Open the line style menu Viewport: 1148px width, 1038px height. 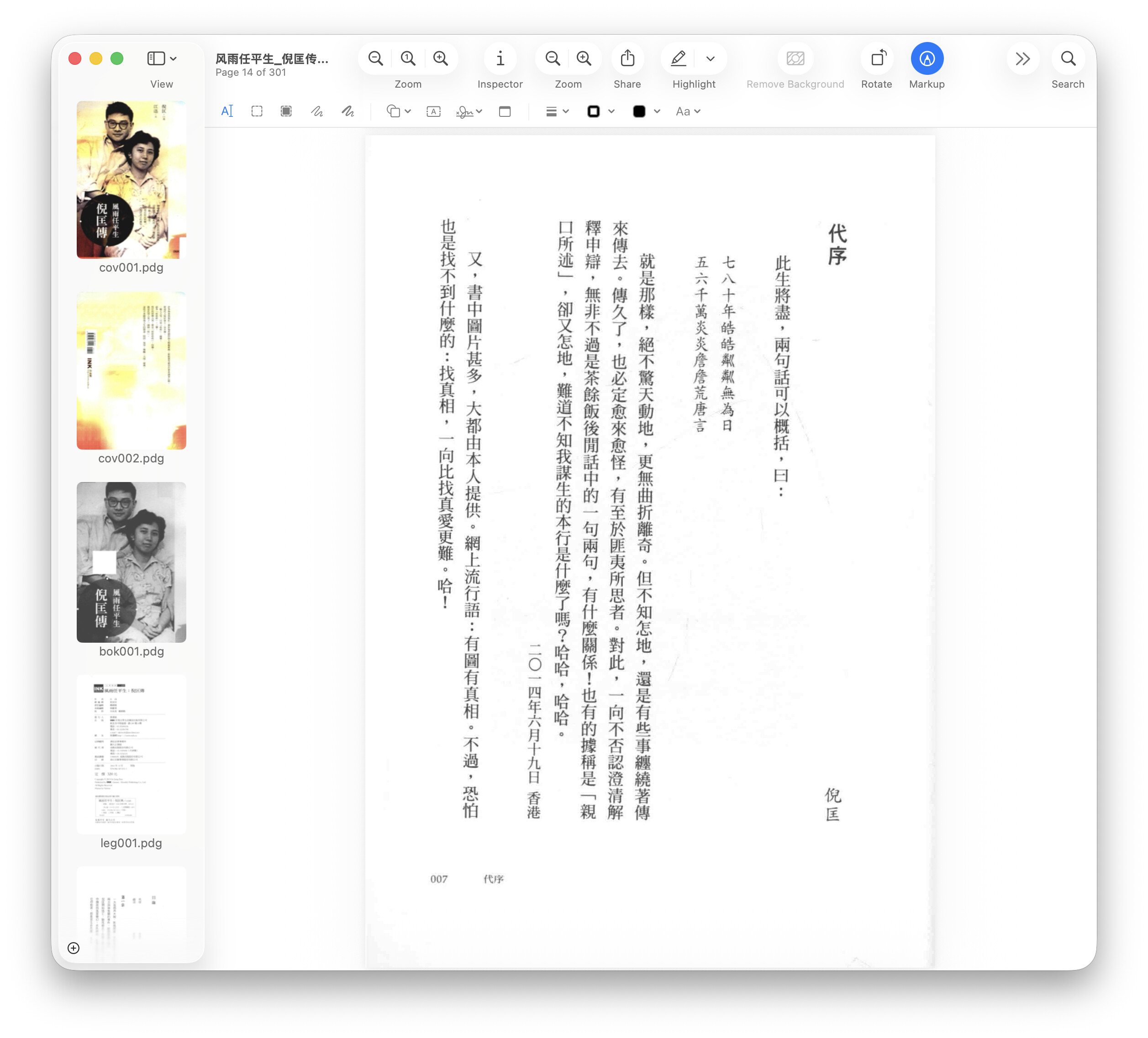[x=557, y=111]
